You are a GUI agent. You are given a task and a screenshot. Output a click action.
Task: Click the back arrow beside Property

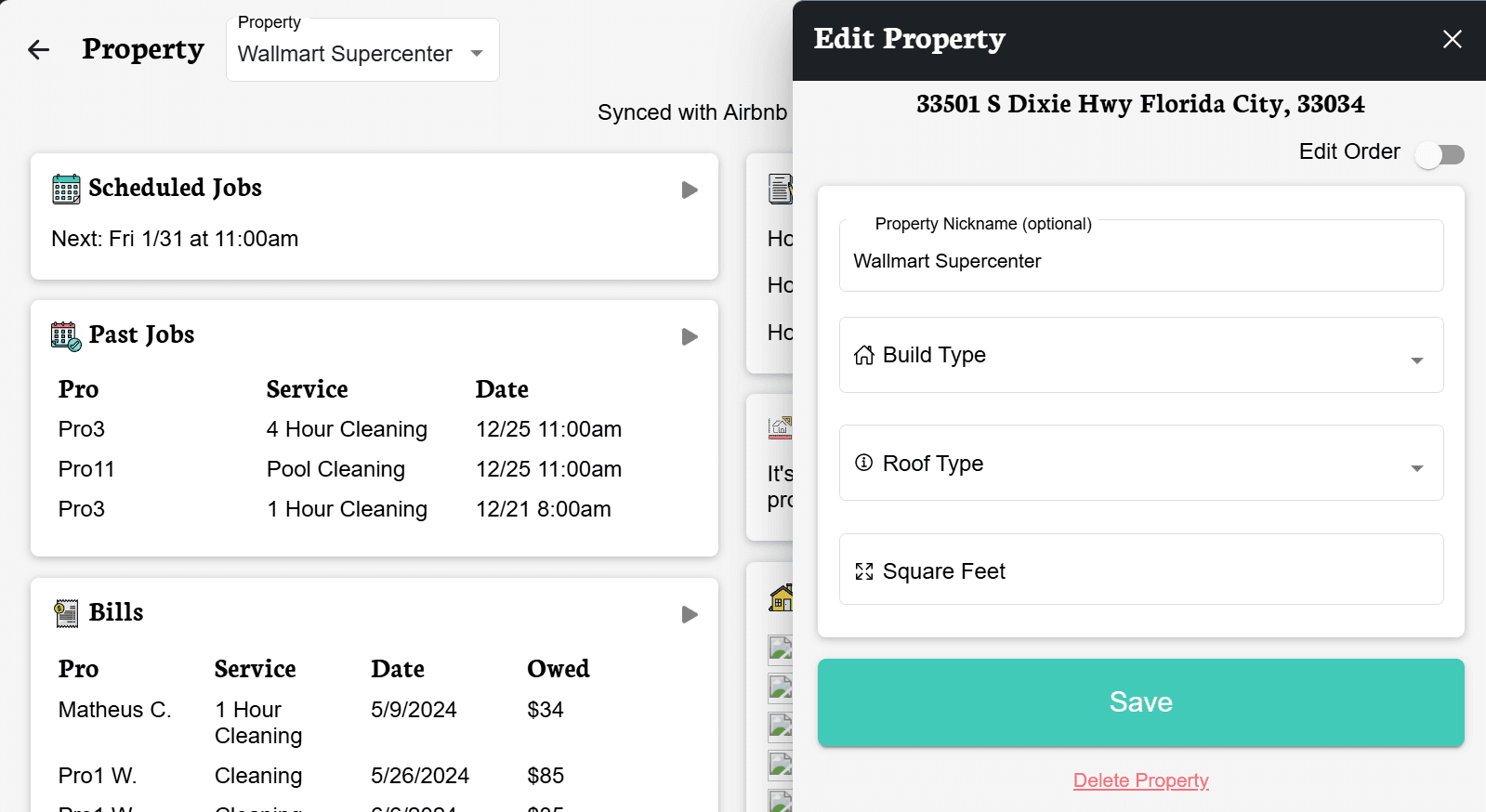tap(38, 50)
